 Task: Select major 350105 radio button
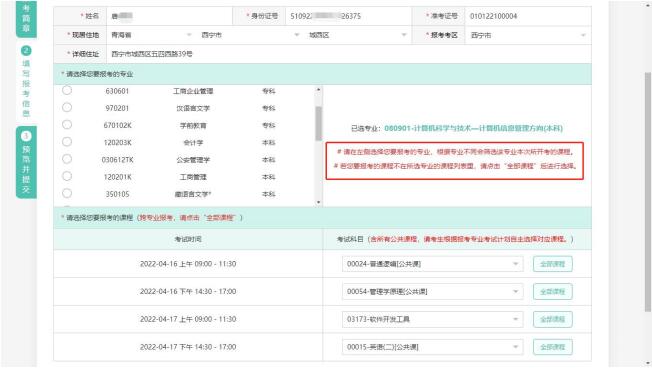tap(67, 194)
